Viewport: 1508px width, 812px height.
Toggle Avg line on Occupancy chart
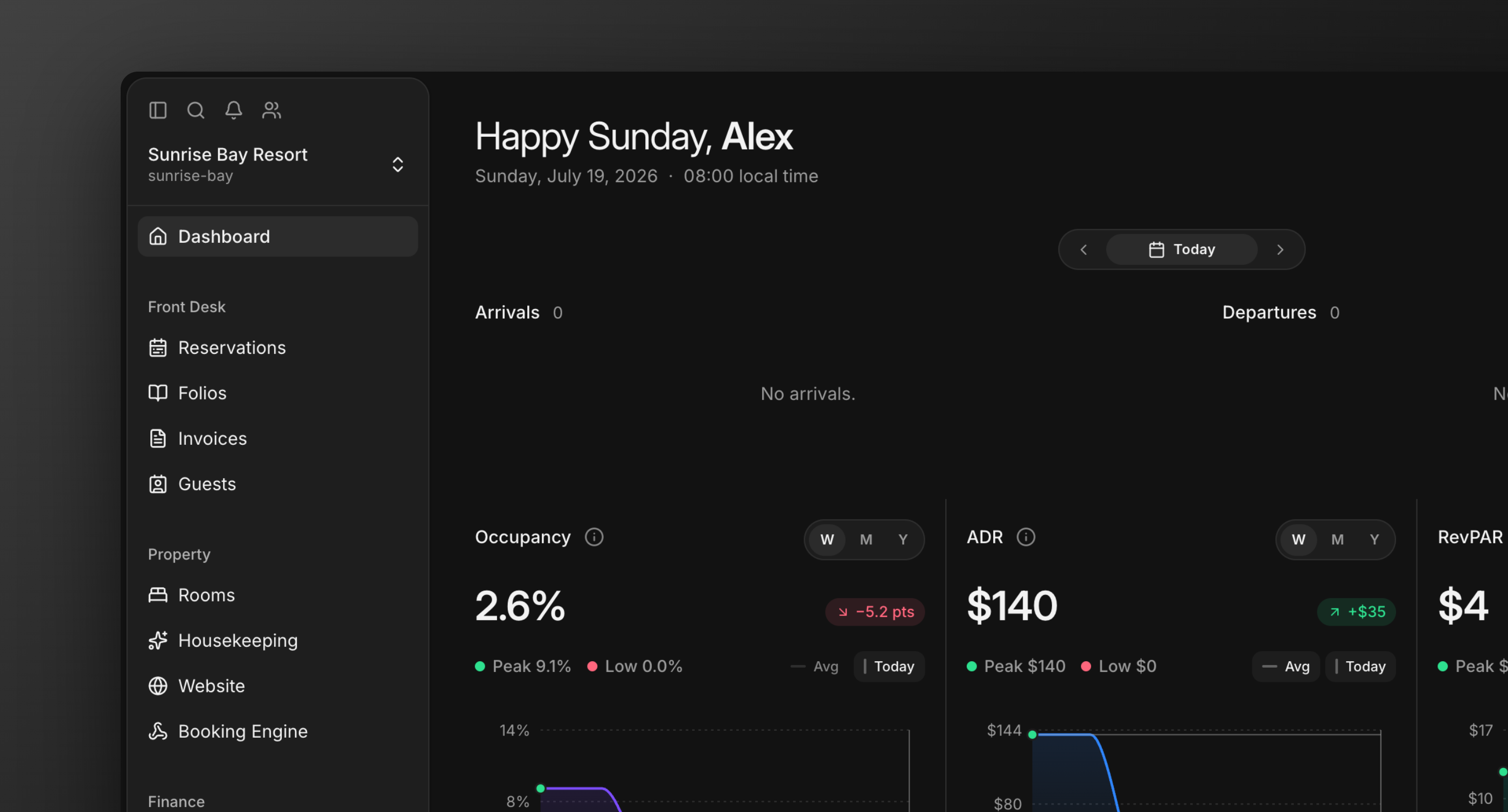pyautogui.click(x=815, y=666)
